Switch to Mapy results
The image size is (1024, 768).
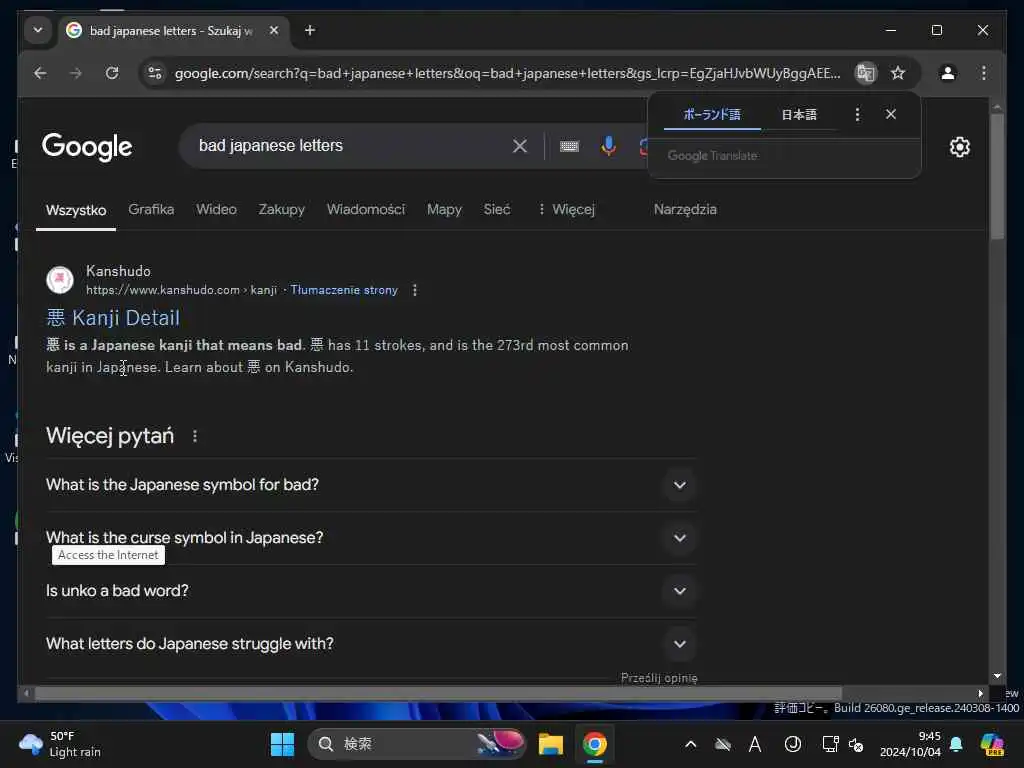[x=444, y=209]
